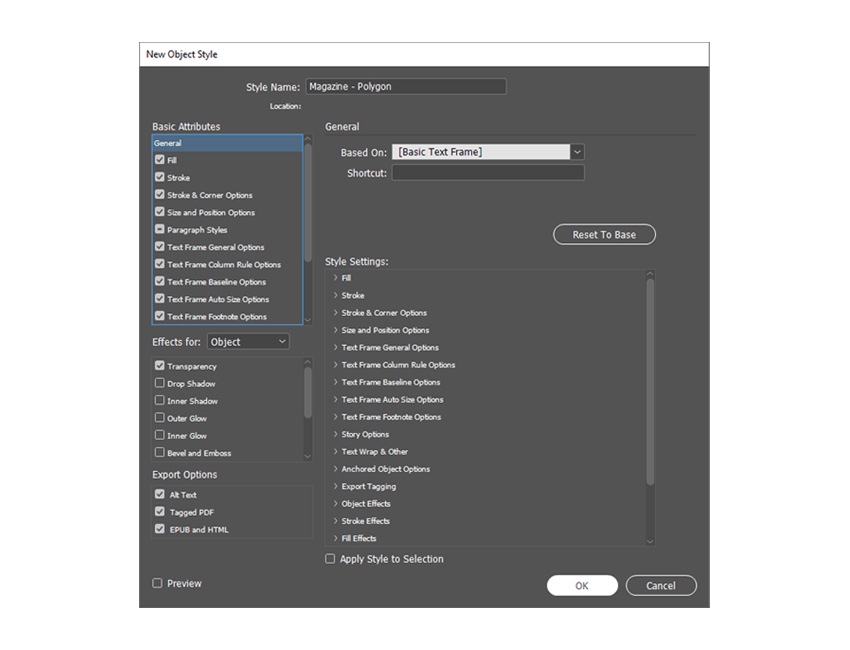Click up arrow of Basic Attributes list

tap(308, 139)
